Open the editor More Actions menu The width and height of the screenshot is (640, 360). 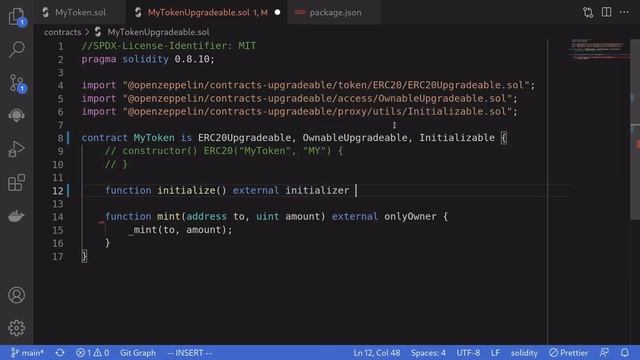624,12
